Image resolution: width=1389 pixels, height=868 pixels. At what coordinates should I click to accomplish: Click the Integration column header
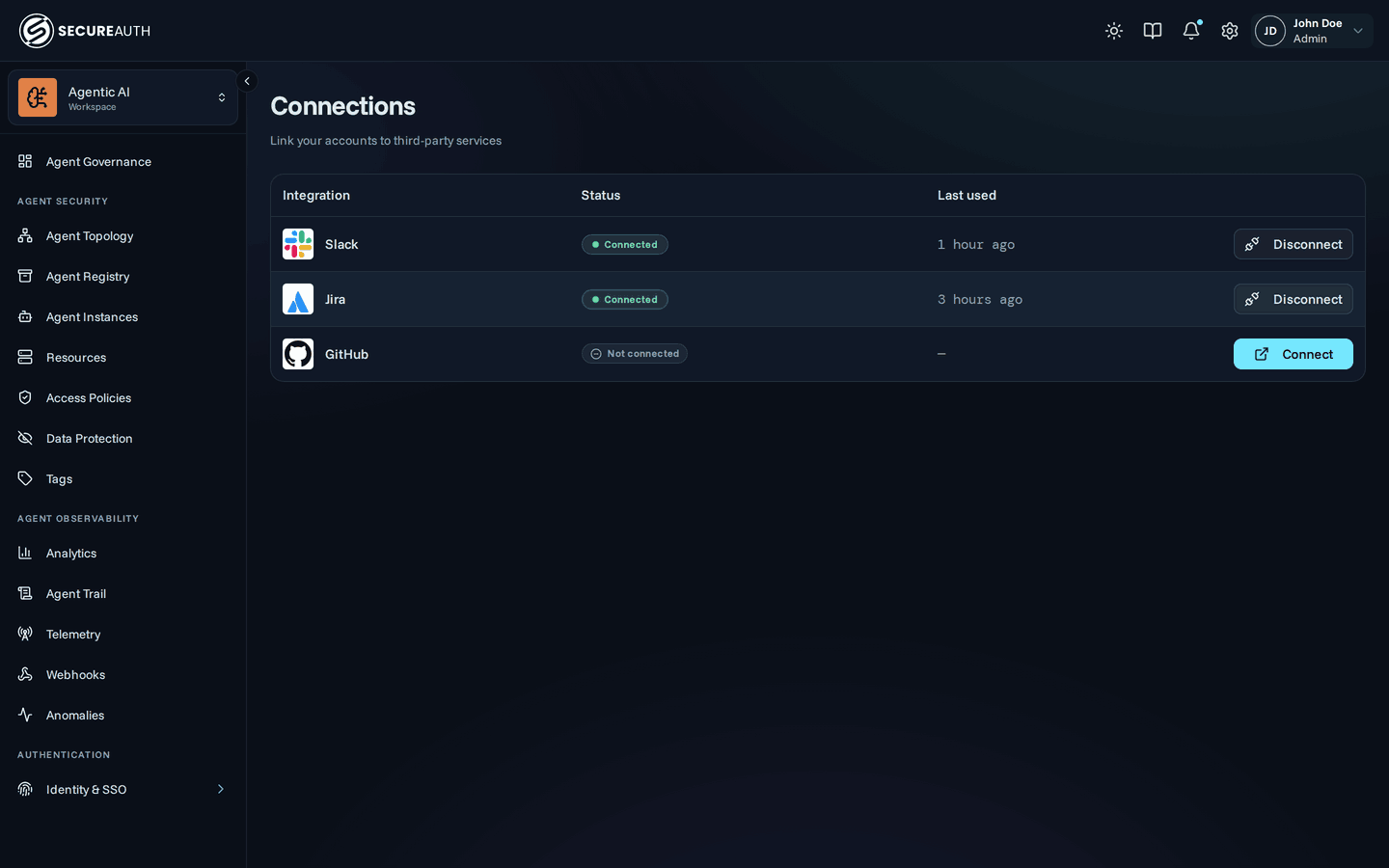point(316,195)
